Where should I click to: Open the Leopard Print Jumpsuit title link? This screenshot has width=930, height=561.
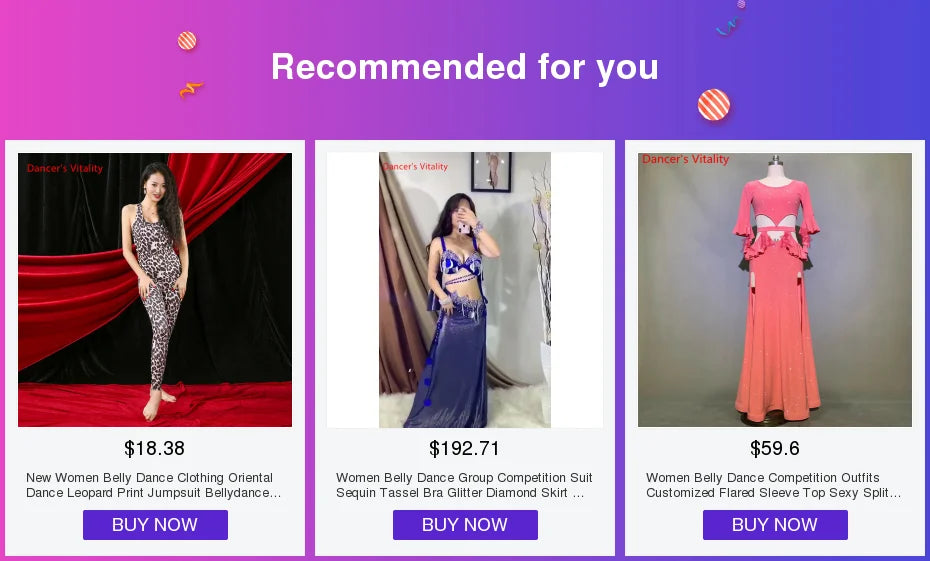pyautogui.click(x=154, y=485)
